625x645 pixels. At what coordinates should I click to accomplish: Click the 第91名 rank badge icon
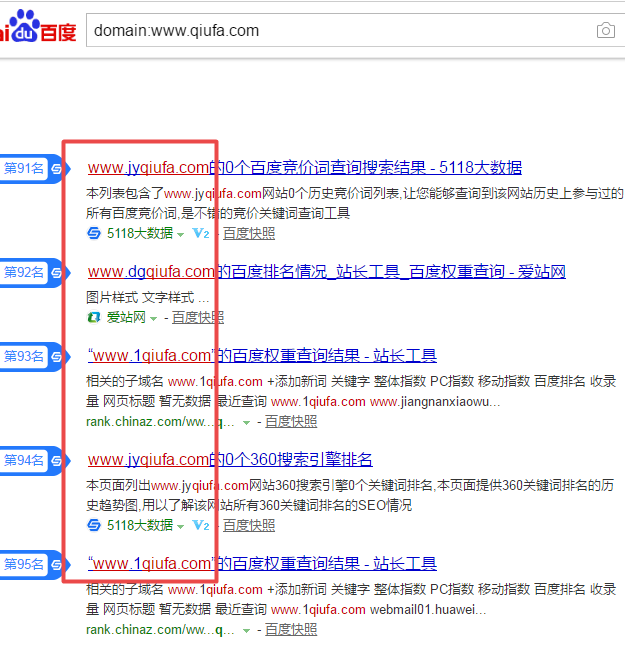pos(56,168)
